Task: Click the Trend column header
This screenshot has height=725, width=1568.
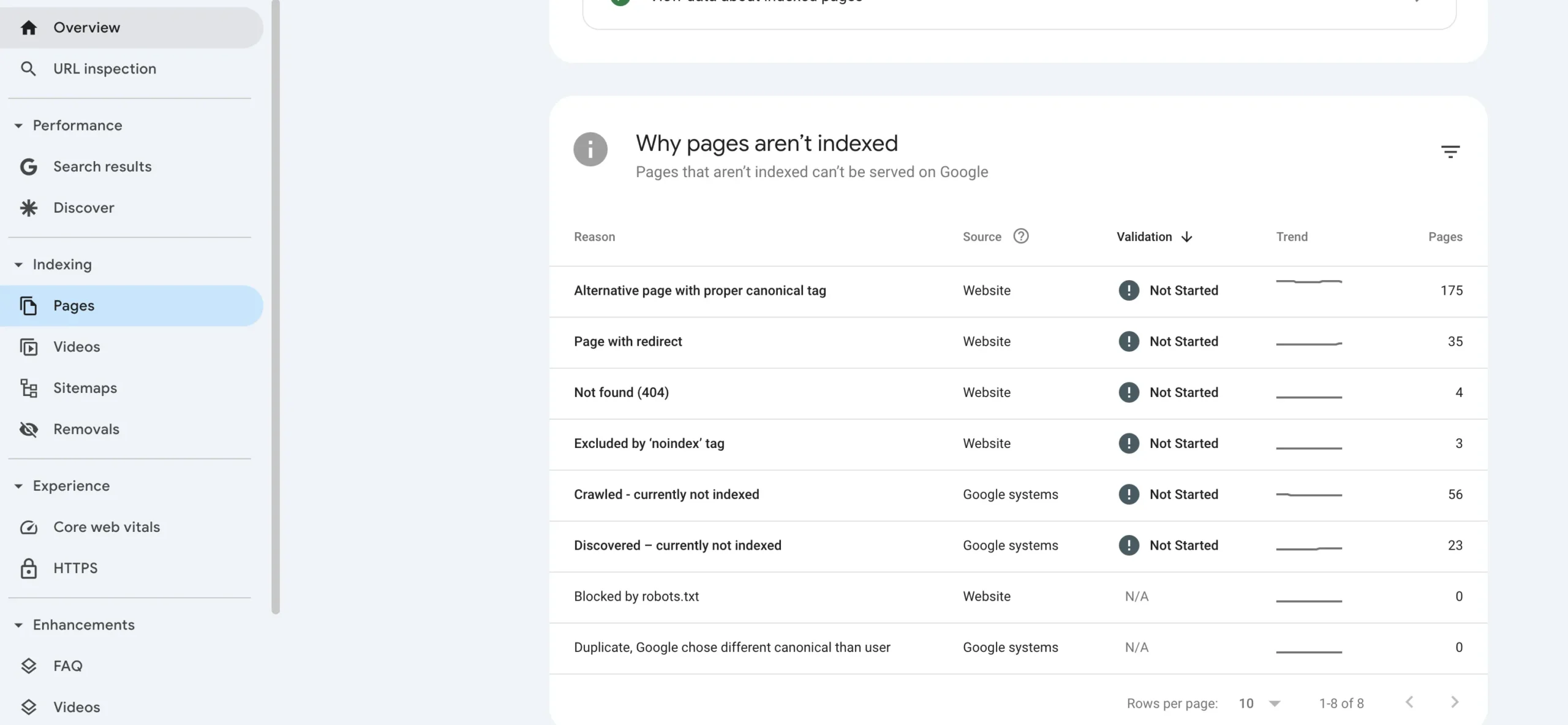Action: 1292,237
